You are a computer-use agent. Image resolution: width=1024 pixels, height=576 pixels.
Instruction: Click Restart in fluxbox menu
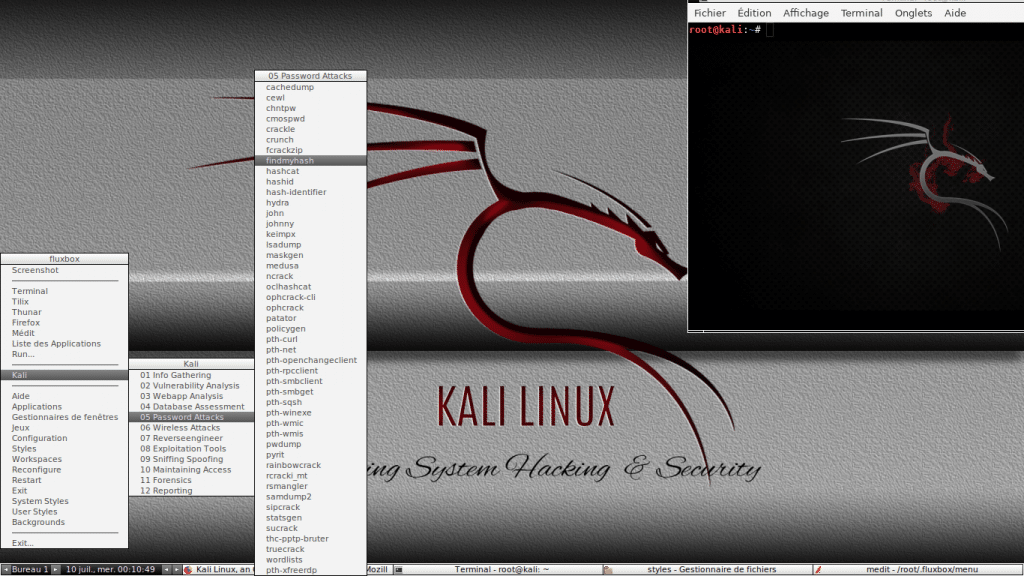pos(64,480)
